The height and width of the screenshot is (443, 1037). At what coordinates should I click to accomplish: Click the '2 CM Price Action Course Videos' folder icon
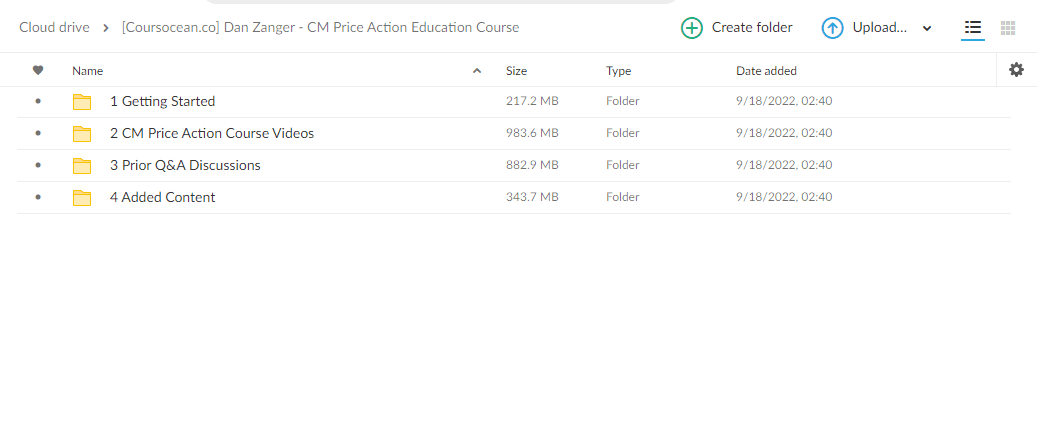pos(82,134)
